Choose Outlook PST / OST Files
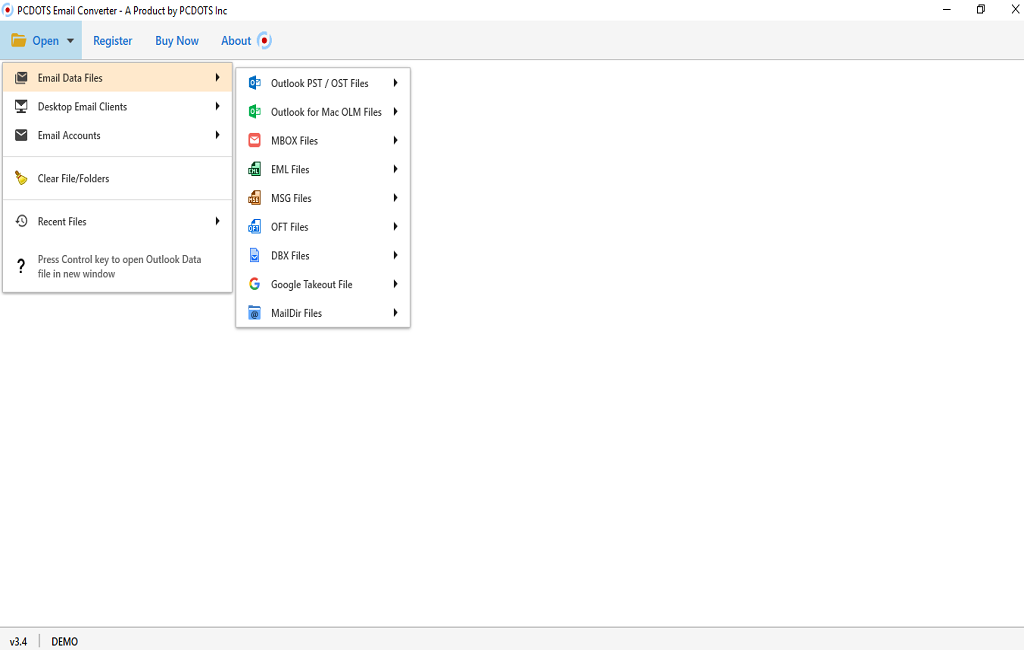Viewport: 1024px width, 650px height. (323, 83)
